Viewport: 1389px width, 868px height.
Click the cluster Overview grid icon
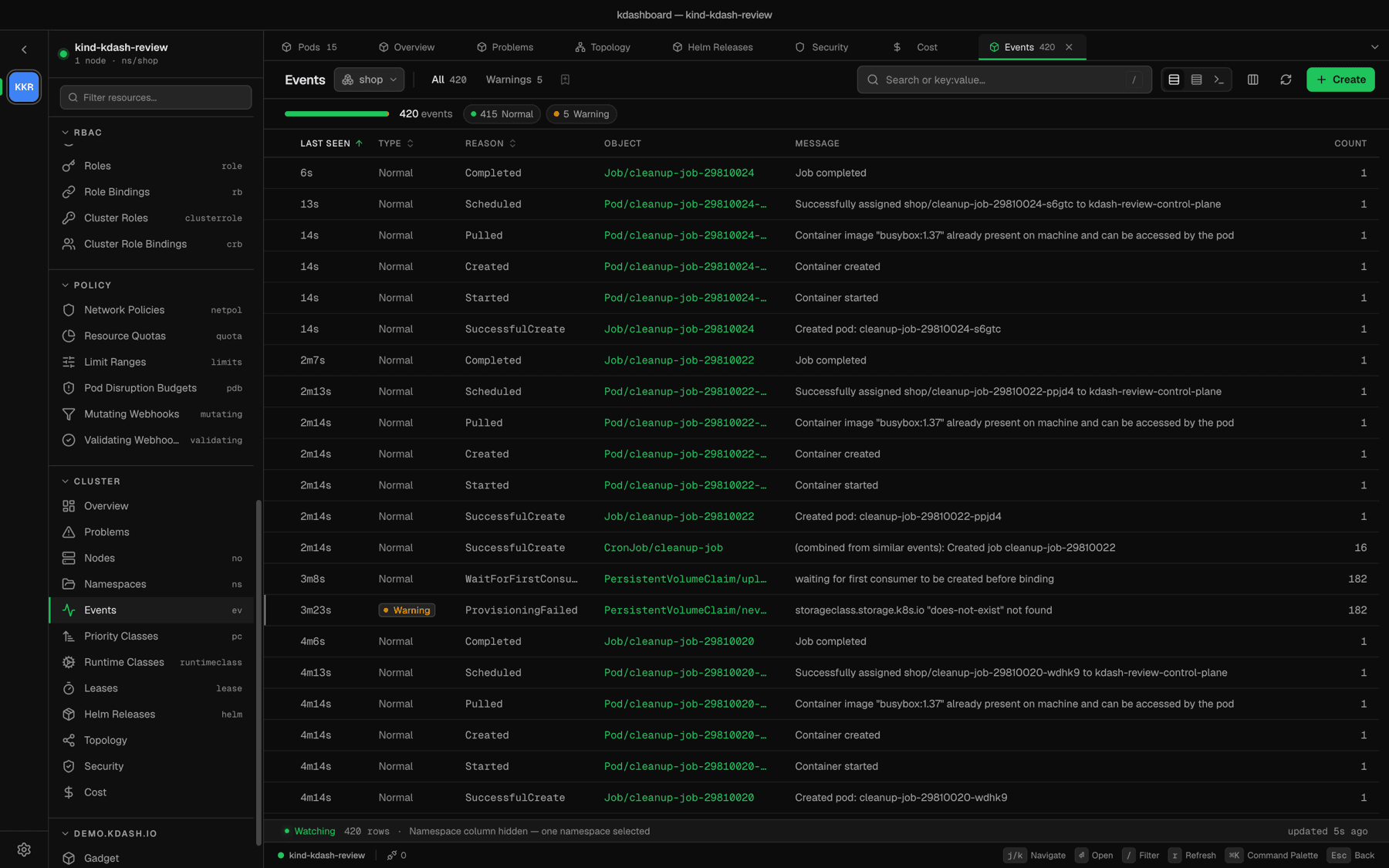coord(69,506)
